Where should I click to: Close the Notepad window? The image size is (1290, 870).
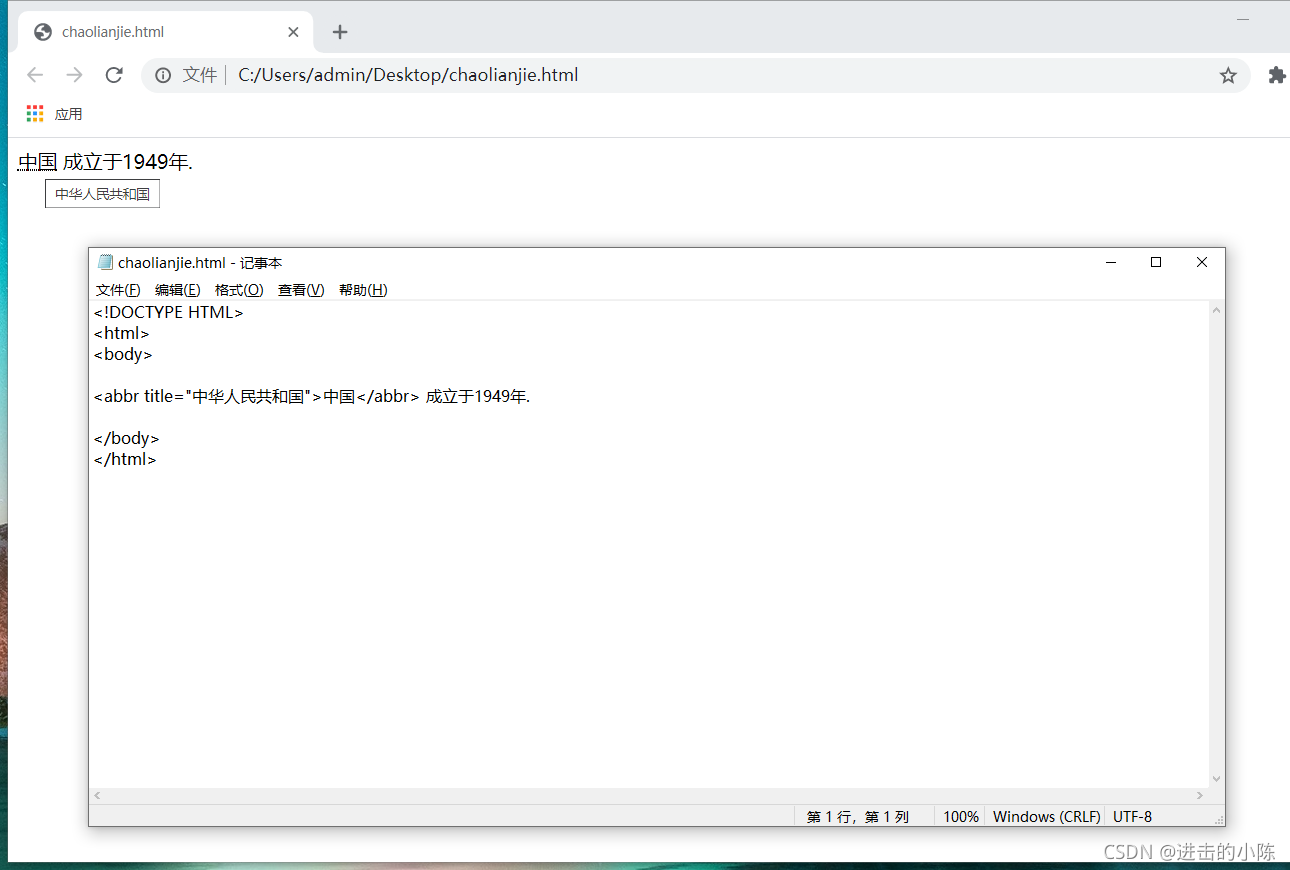point(1202,262)
